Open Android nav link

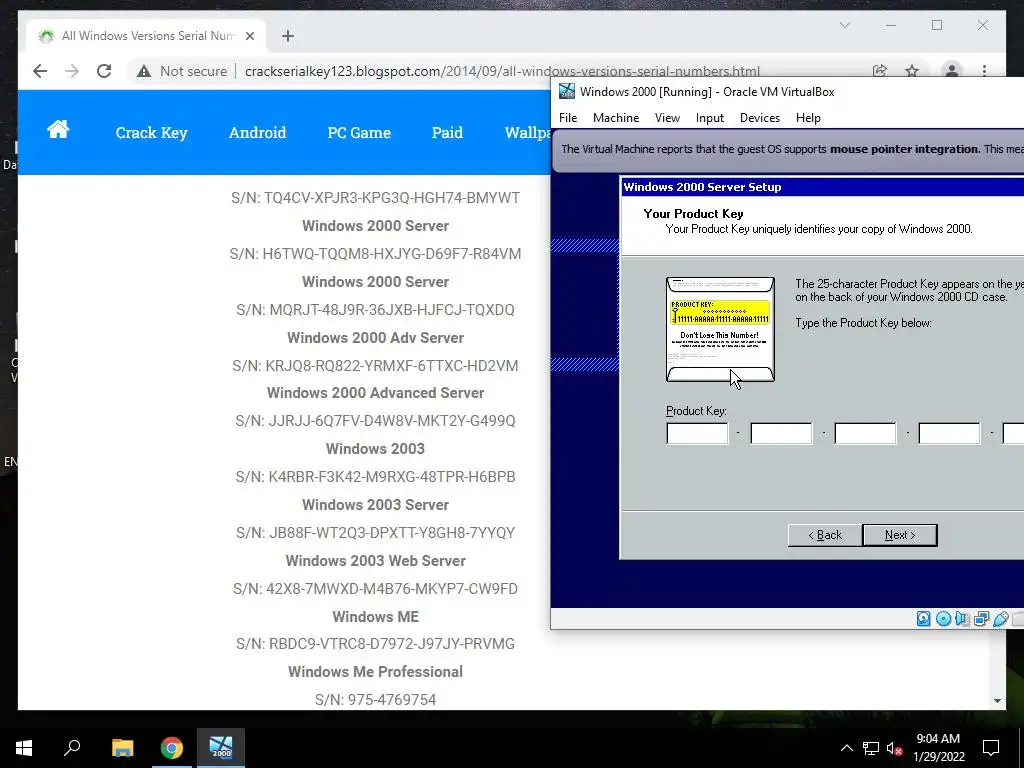pos(257,133)
